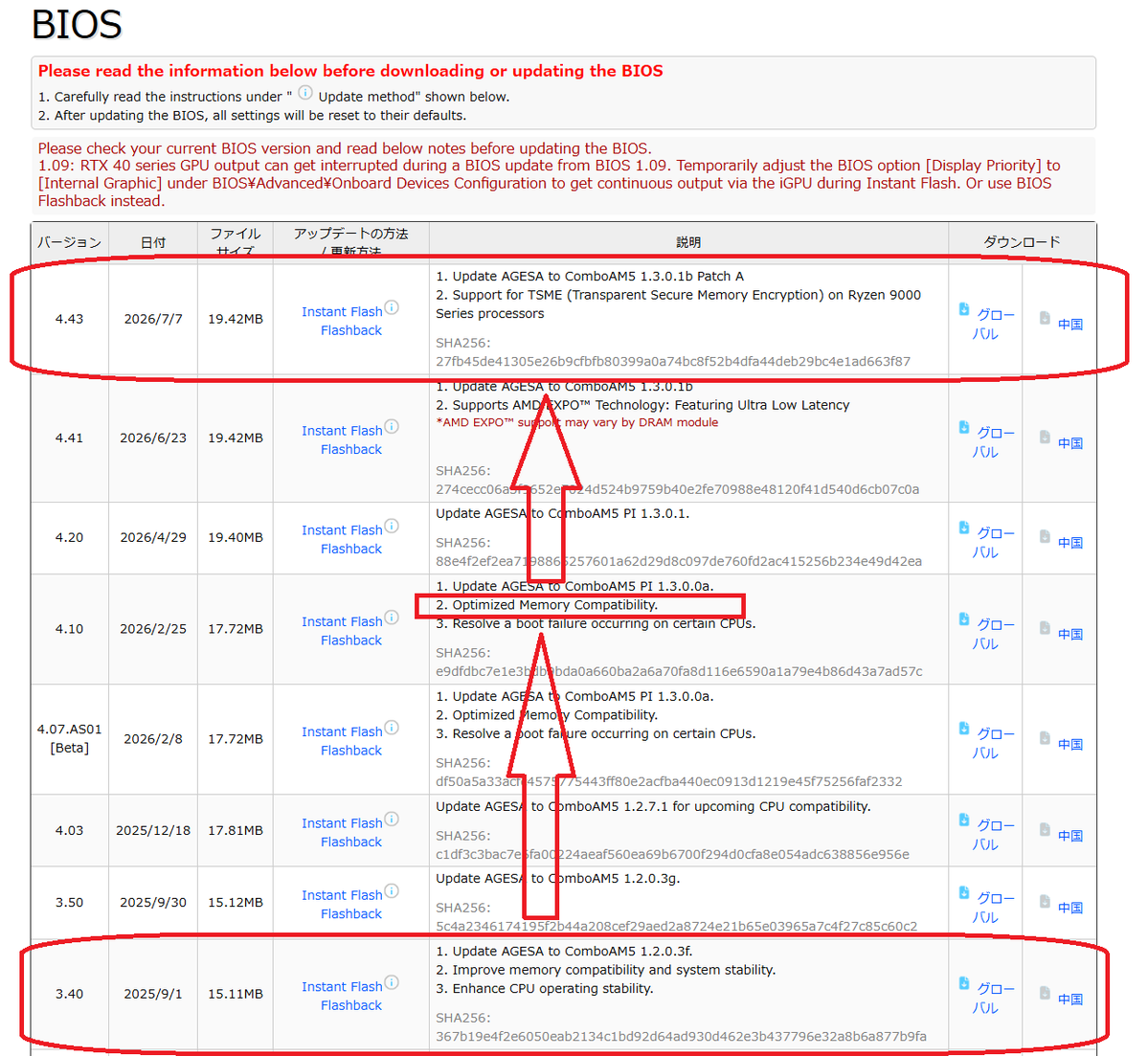
Task: Download BIOS 3.40 via the グローバル link
Action: coord(992,999)
